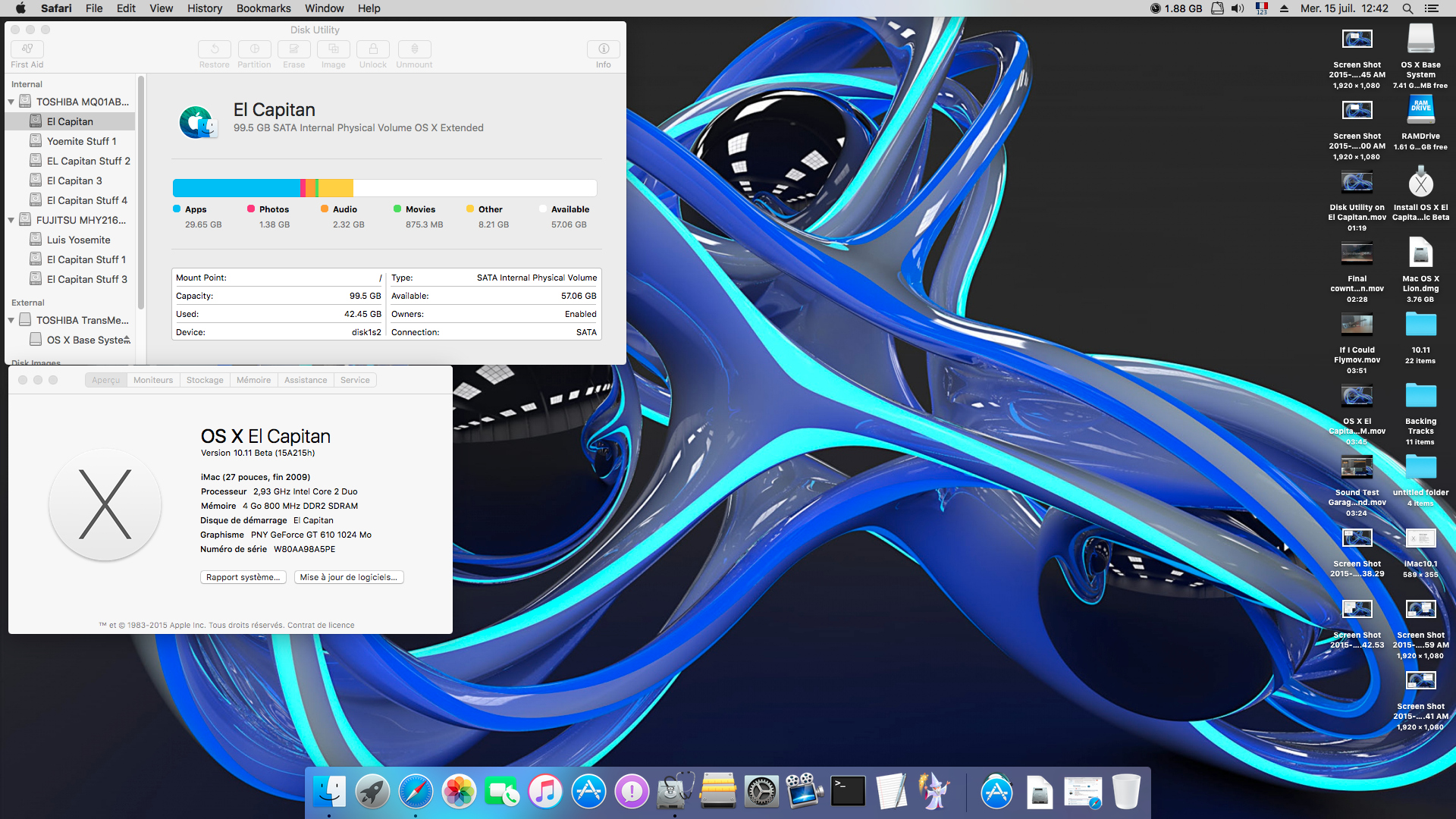Viewport: 1456px width, 819px height.
Task: Open the Bookmarks menu
Action: pos(263,8)
